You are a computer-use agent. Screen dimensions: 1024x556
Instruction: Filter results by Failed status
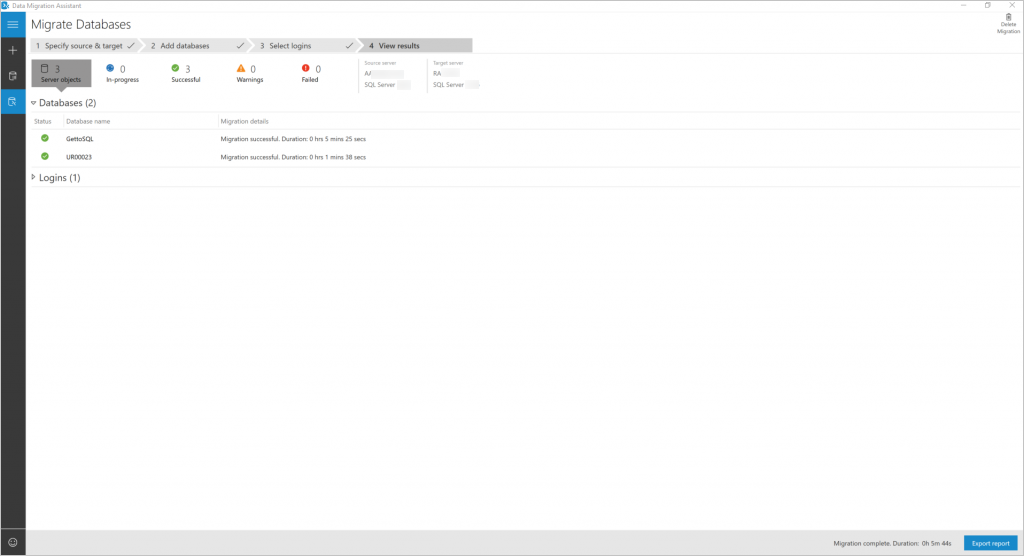(x=310, y=73)
